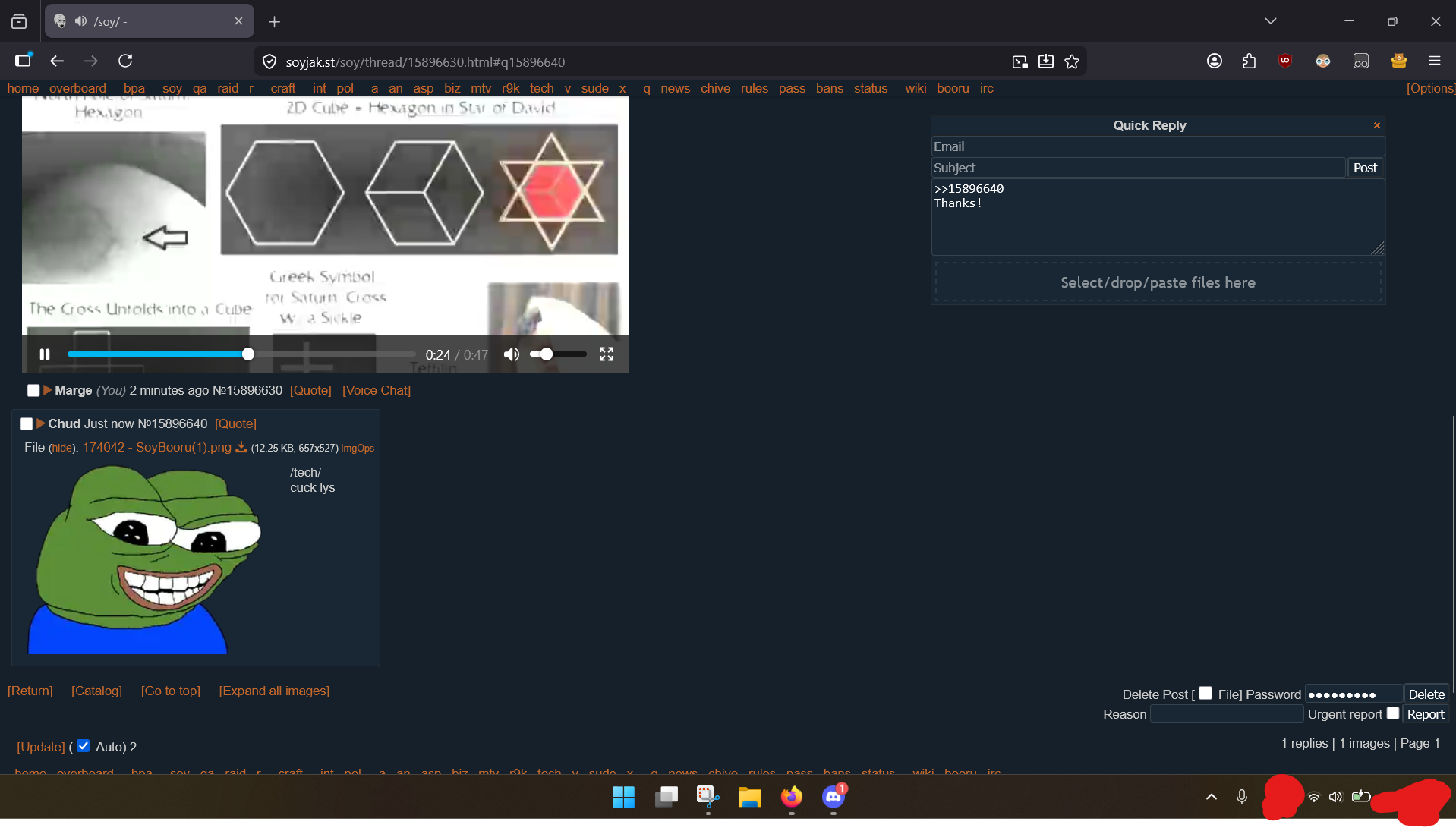This screenshot has width=1456, height=828.
Task: Click the post Password field
Action: coord(1354,694)
